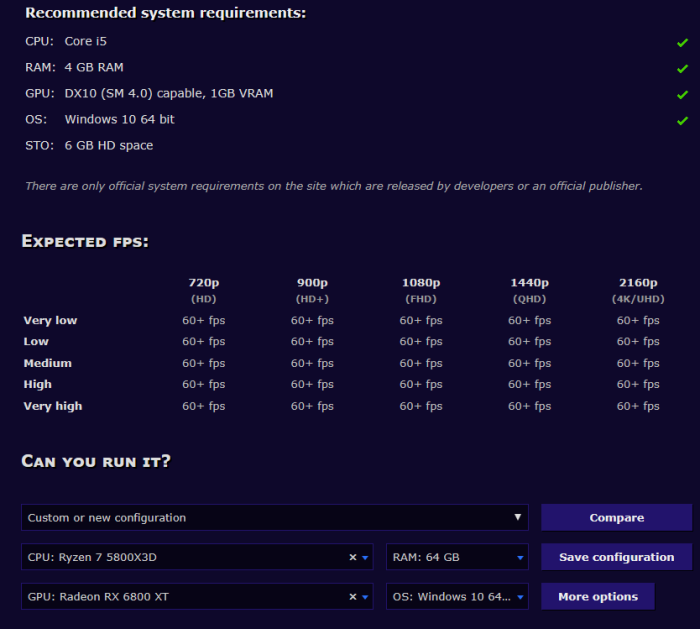Expand the GPU selector dropdown arrow
Image resolution: width=700 pixels, height=629 pixels.
[x=365, y=597]
